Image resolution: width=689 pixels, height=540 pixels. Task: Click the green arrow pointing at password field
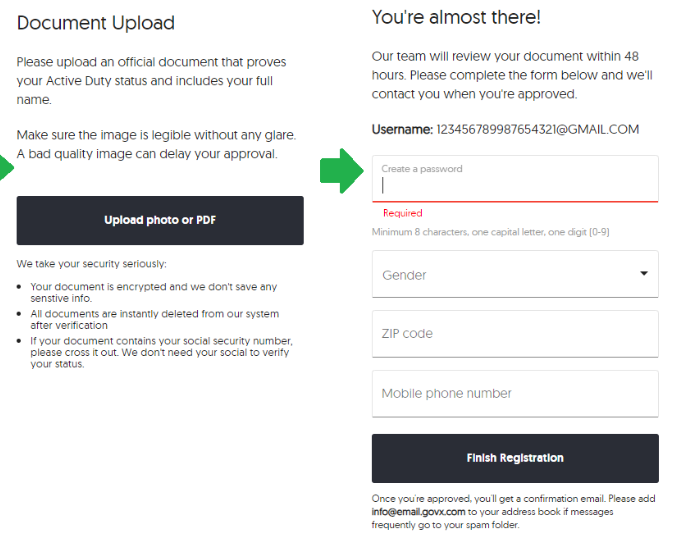point(340,172)
